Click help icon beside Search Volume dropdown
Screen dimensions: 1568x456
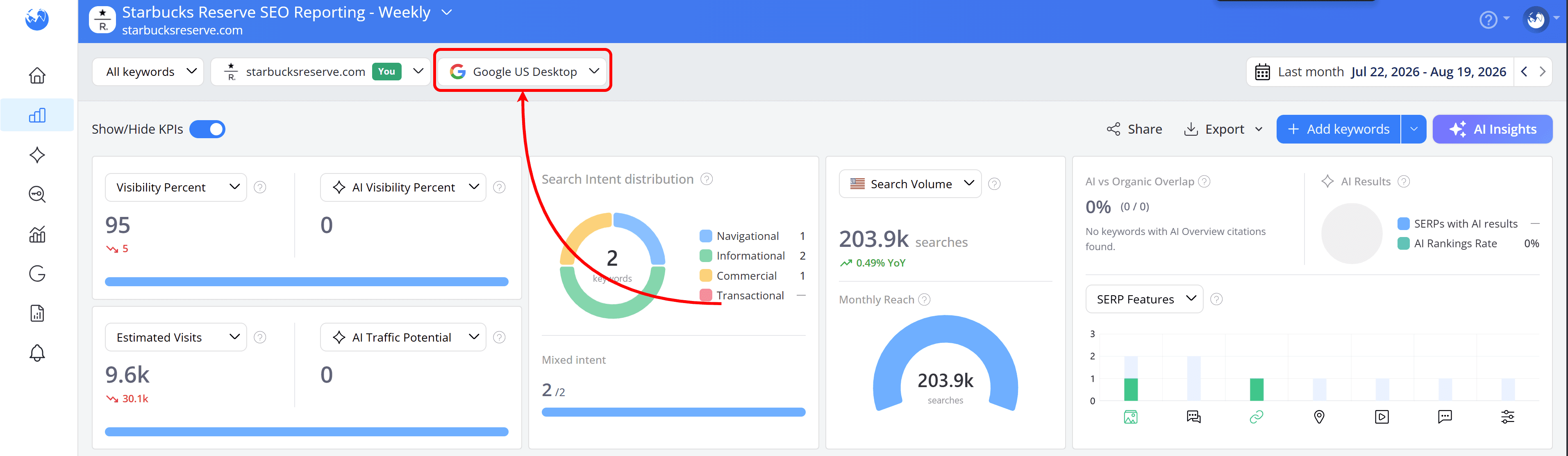coord(995,184)
